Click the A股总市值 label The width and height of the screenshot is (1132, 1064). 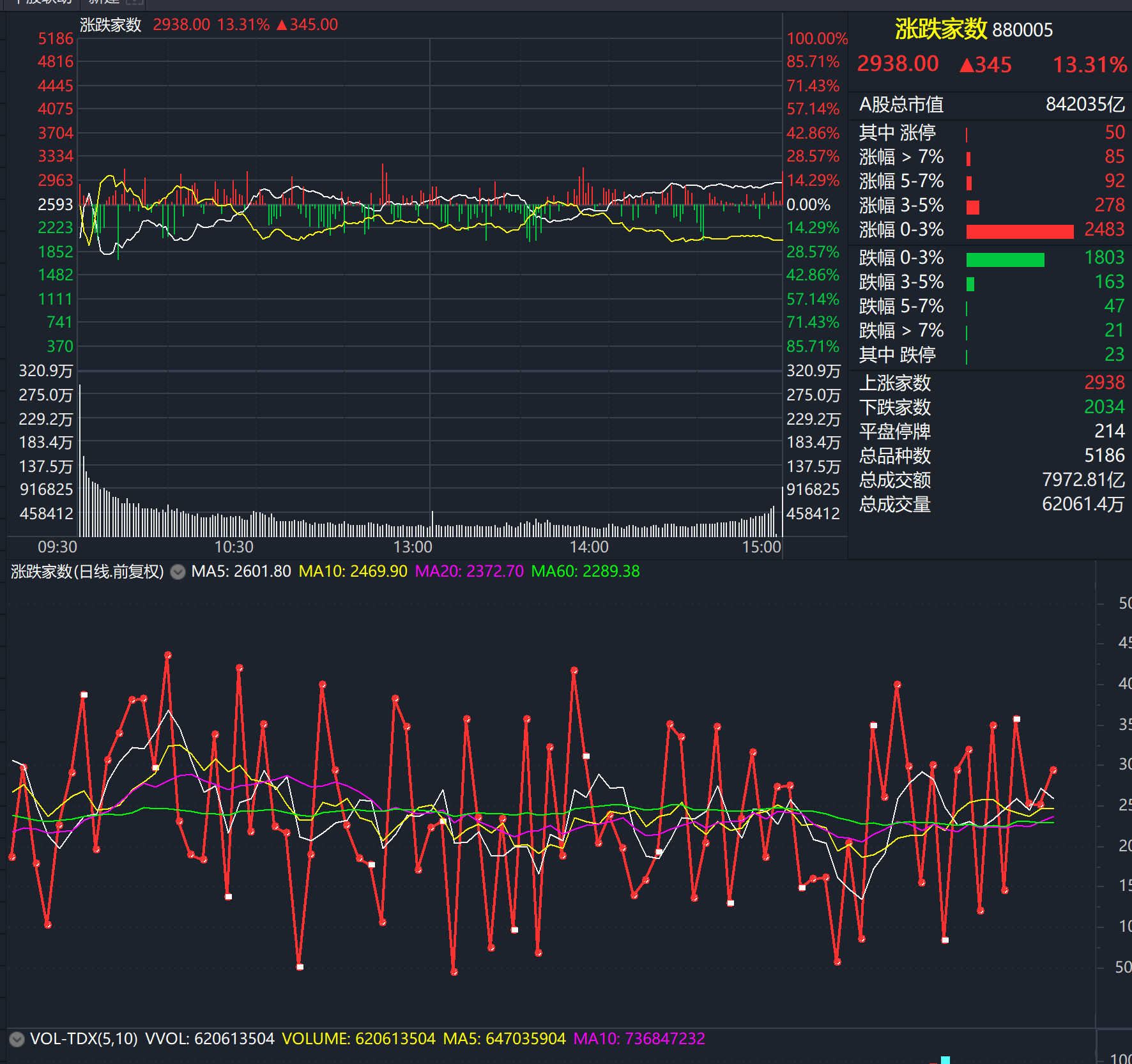coord(901,104)
